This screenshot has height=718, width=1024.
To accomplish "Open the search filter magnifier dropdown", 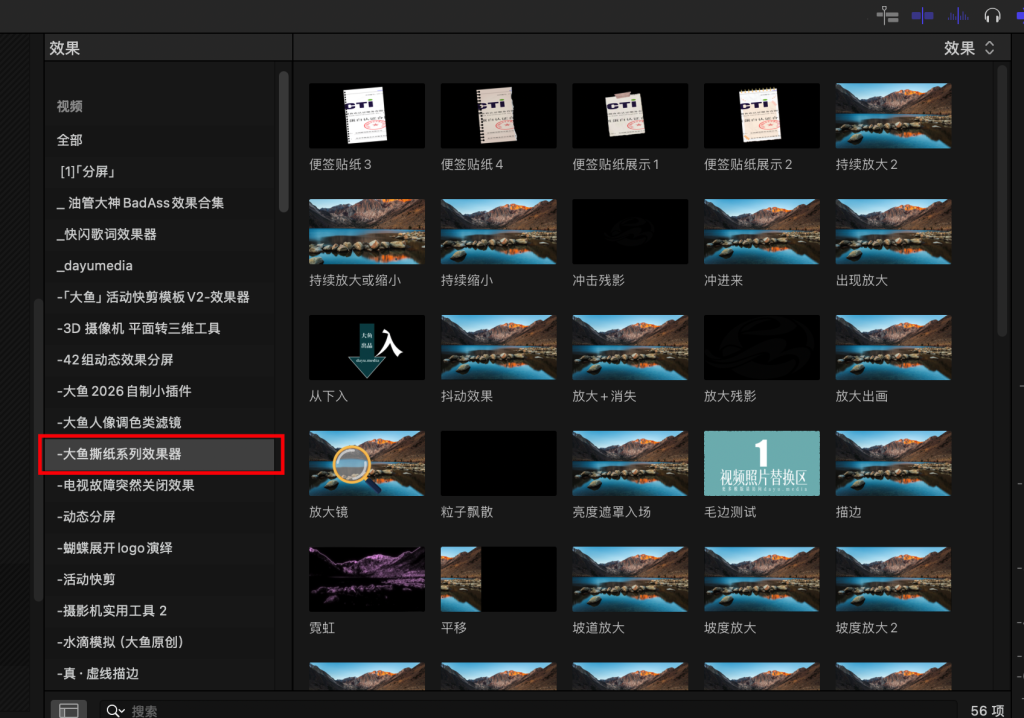I will (x=115, y=711).
